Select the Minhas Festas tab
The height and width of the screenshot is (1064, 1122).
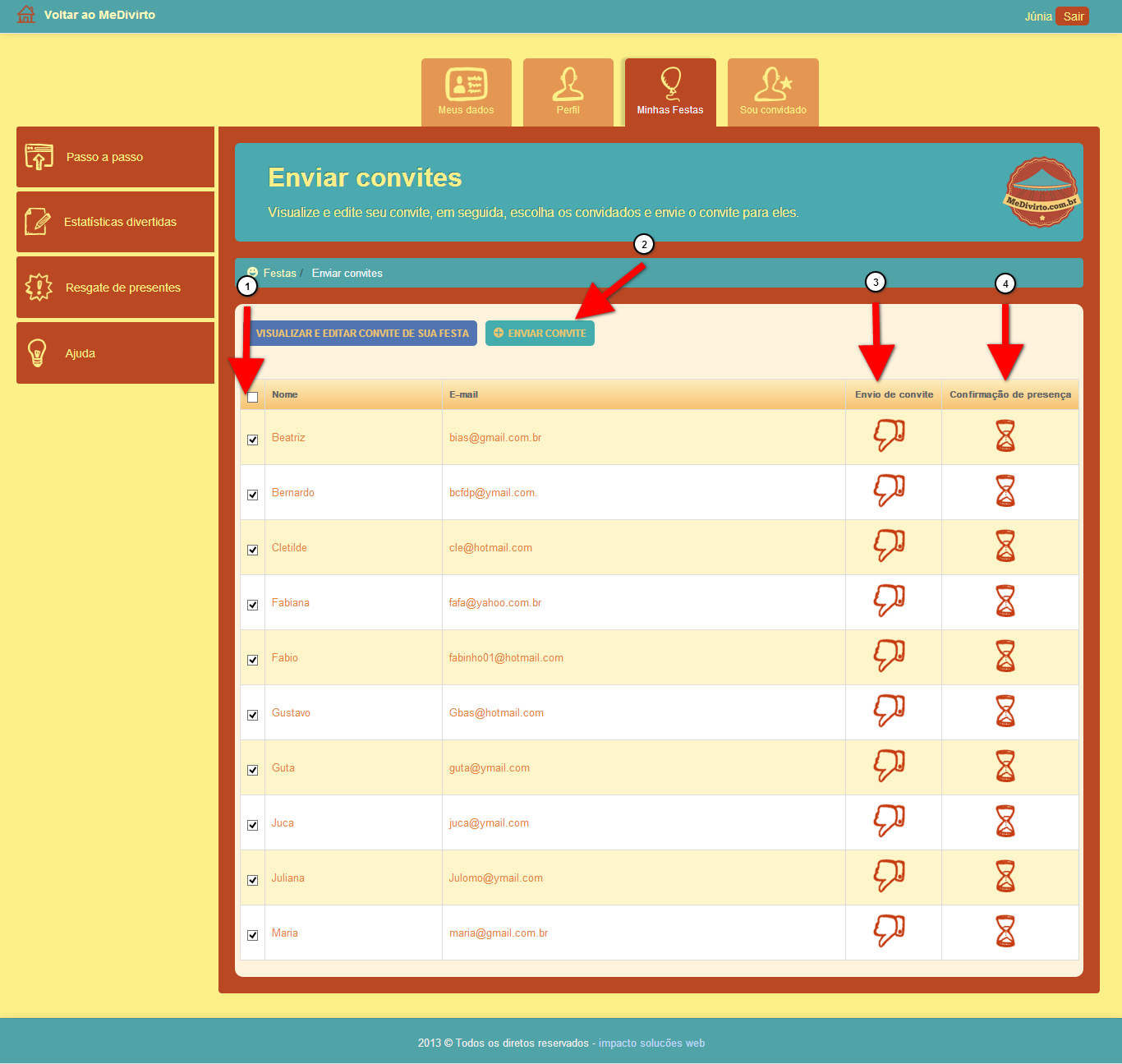tap(670, 92)
